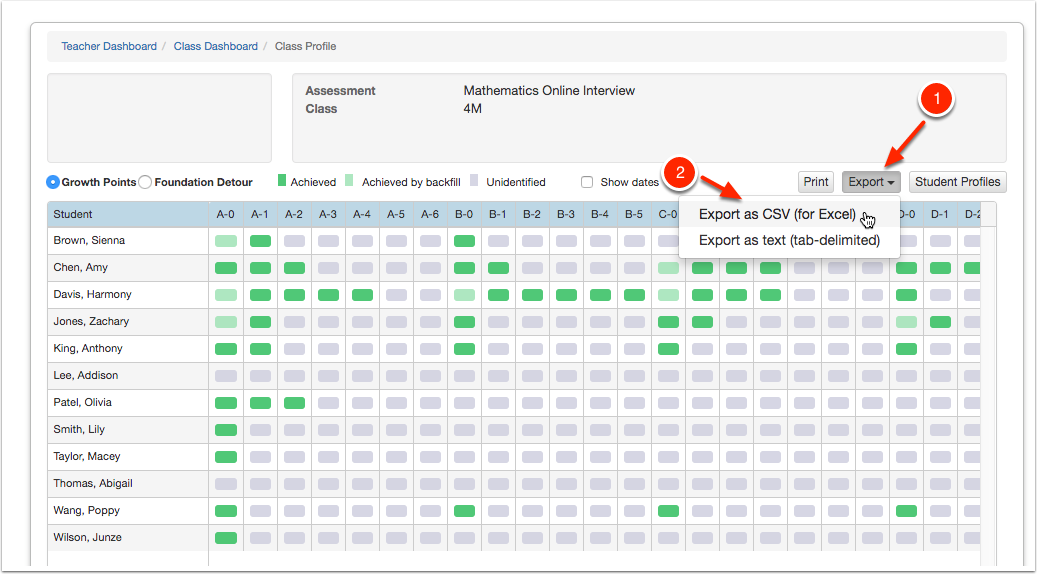Choose Export as text (tab-delimited)
1037x574 pixels.
789,240
